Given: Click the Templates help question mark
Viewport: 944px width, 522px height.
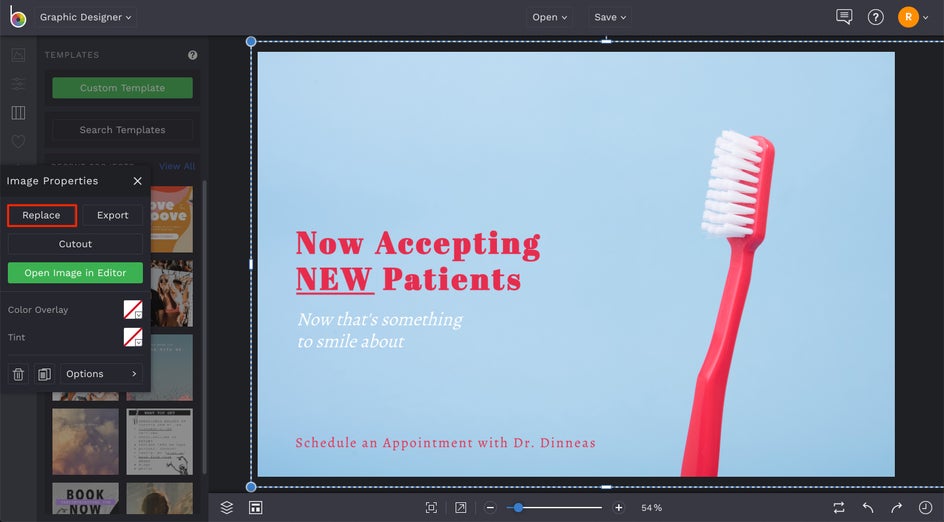Looking at the screenshot, I should pyautogui.click(x=193, y=55).
